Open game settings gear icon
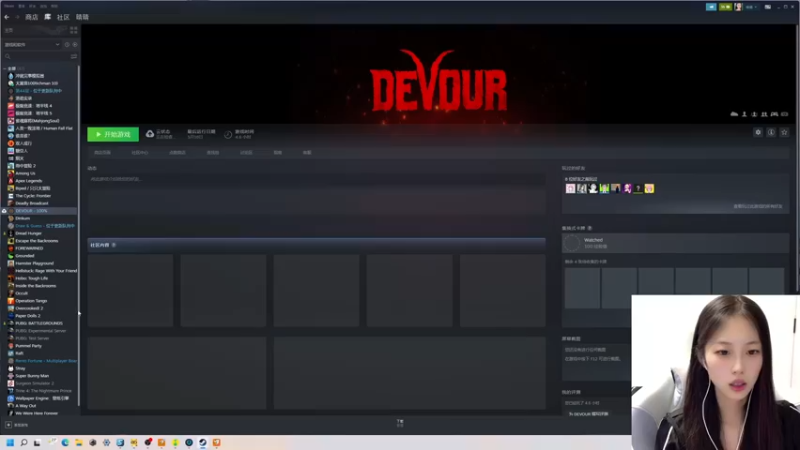The width and height of the screenshot is (800, 450). pos(758,132)
